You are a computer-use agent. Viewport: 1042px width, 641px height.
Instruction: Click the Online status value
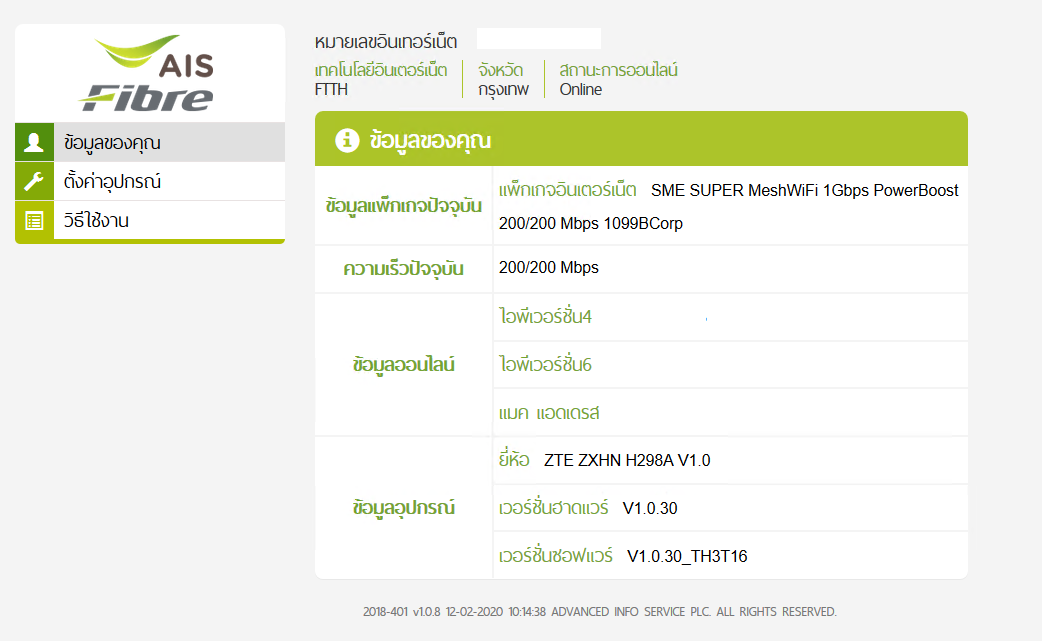pos(581,90)
